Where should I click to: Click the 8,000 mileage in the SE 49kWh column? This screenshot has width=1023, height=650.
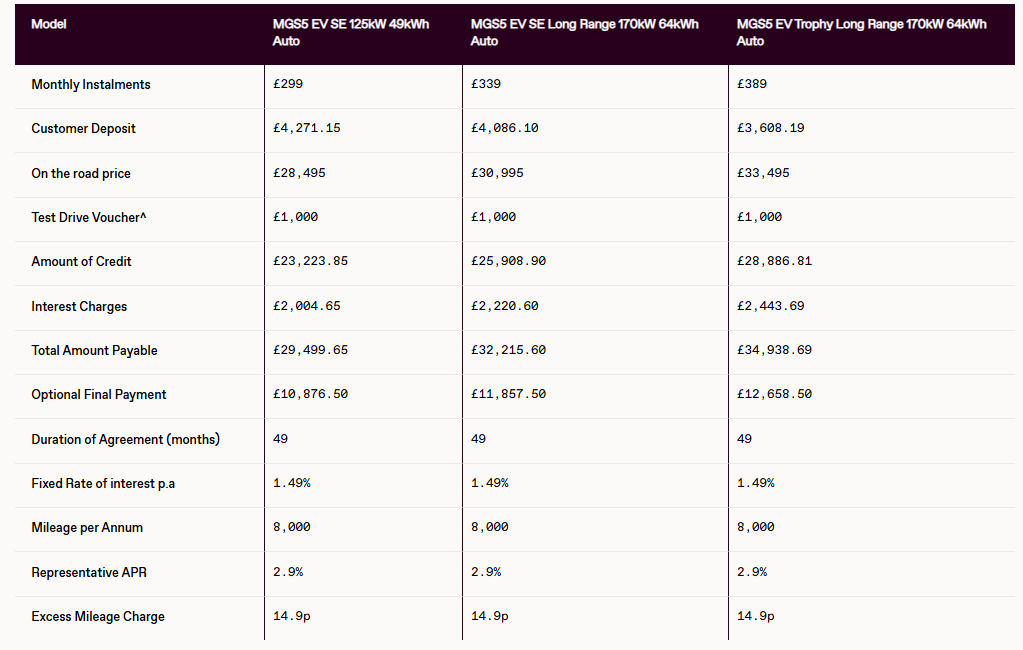click(292, 527)
